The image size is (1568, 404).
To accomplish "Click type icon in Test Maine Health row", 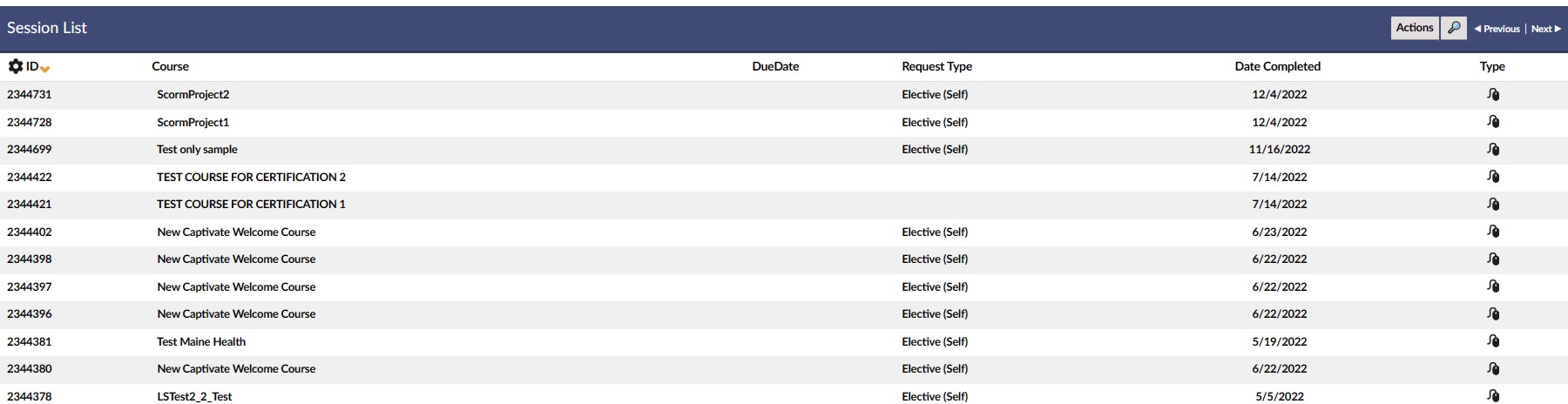I will (x=1492, y=341).
